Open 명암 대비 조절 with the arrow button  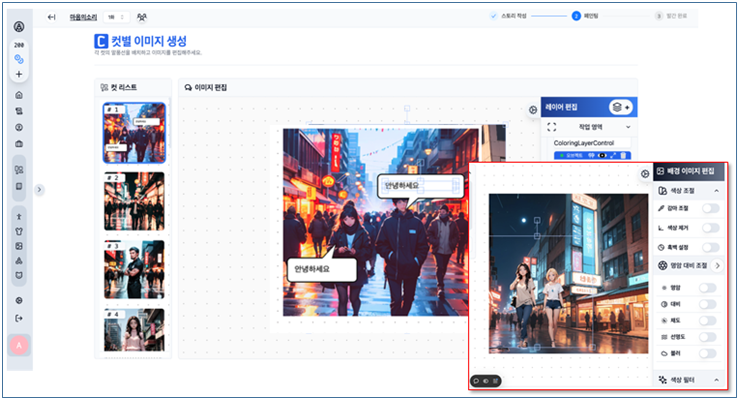[x=717, y=266]
